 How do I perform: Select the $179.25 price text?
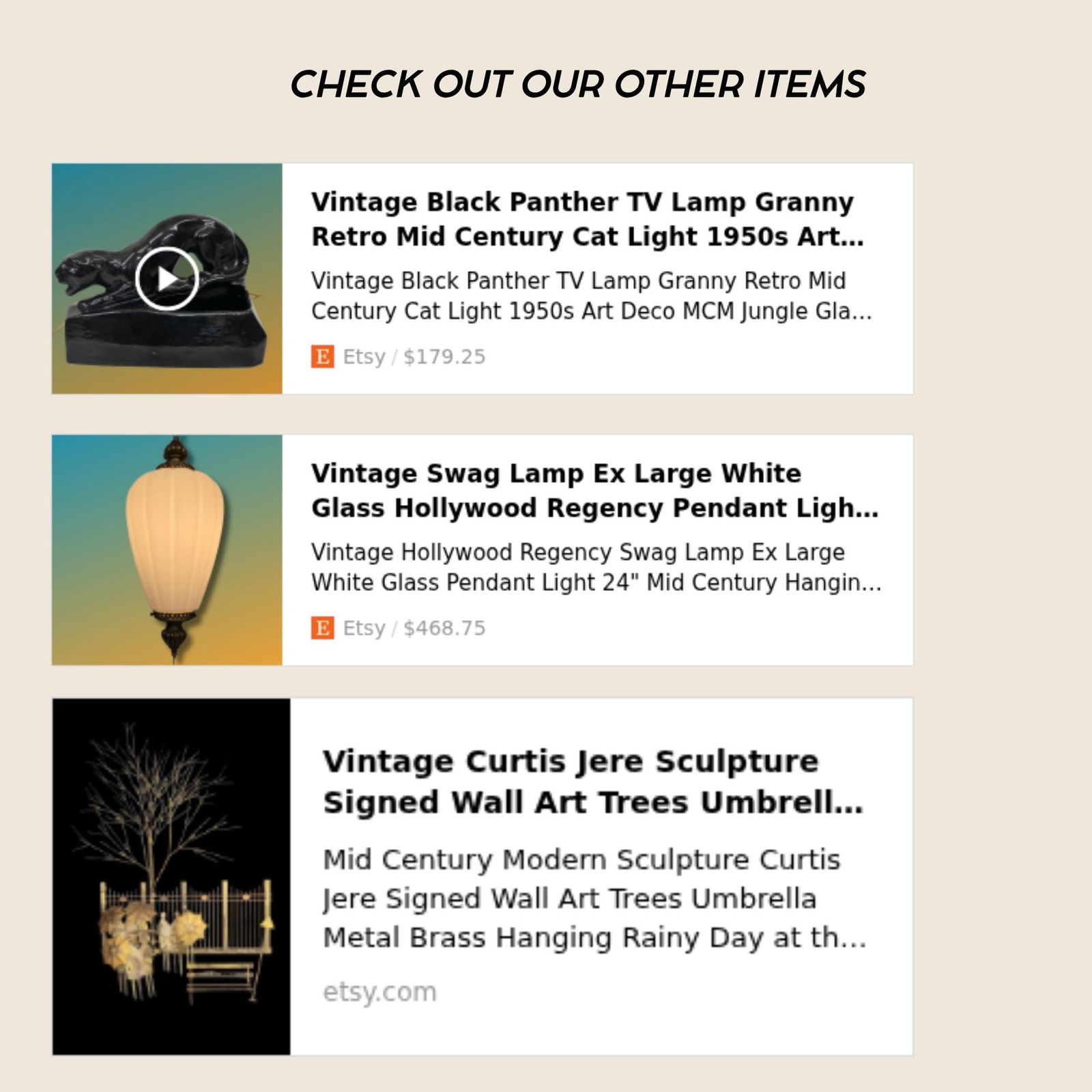coord(444,356)
